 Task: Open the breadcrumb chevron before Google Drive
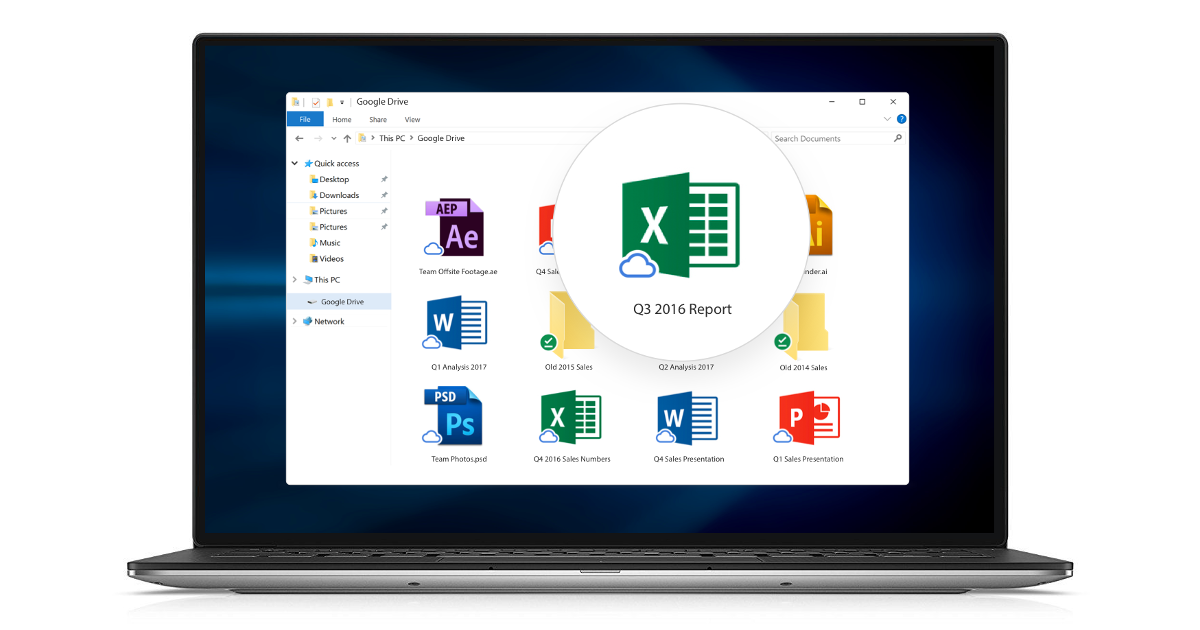[x=411, y=138]
